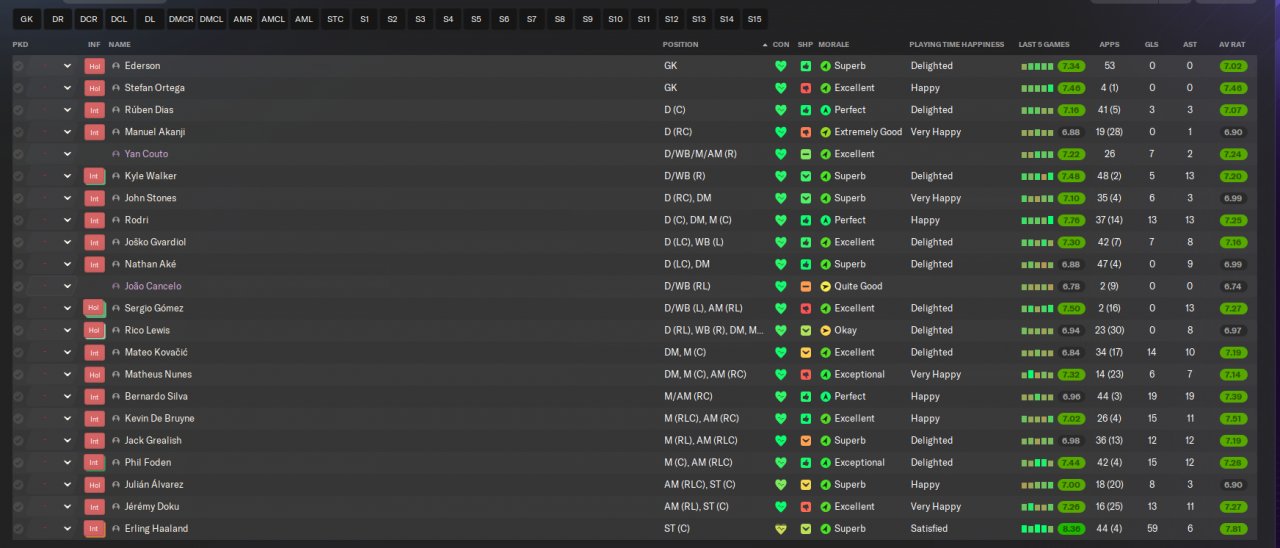Click Haaland's last 5 games form bars
The height and width of the screenshot is (548, 1280).
pyautogui.click(x=1037, y=528)
